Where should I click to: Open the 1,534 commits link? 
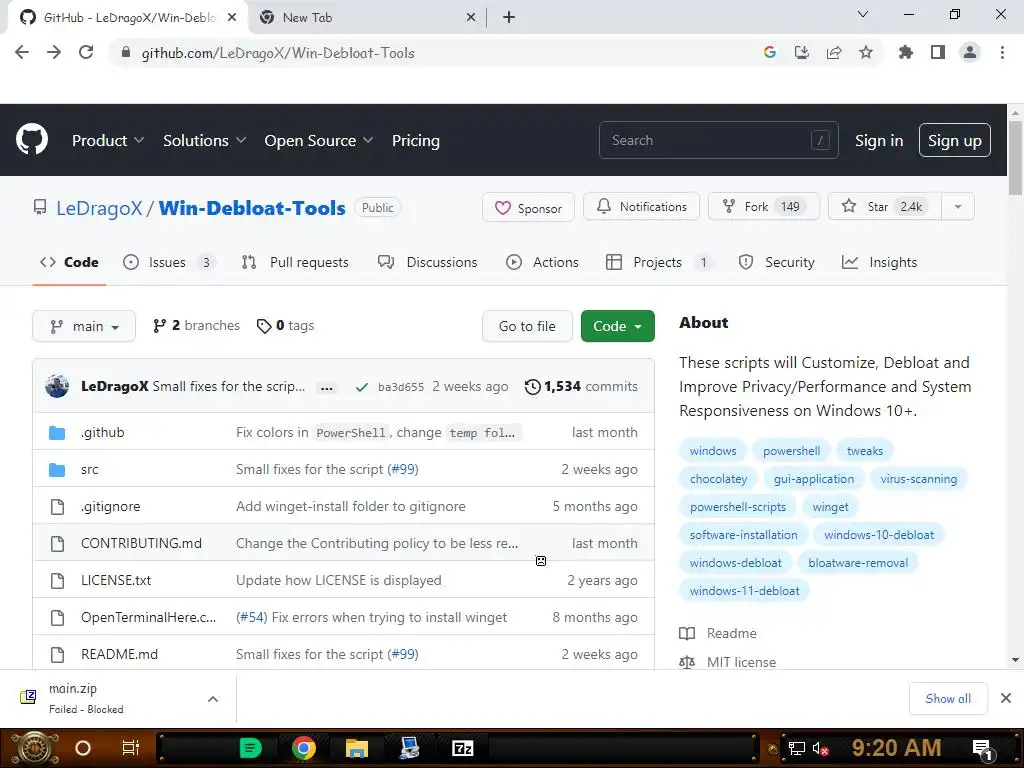pyautogui.click(x=581, y=387)
